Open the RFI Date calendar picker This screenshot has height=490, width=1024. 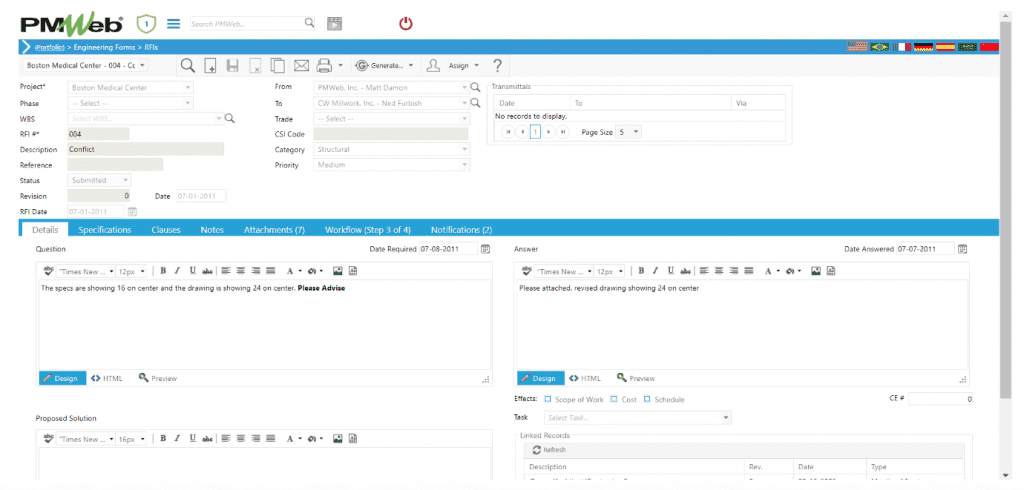[133, 212]
